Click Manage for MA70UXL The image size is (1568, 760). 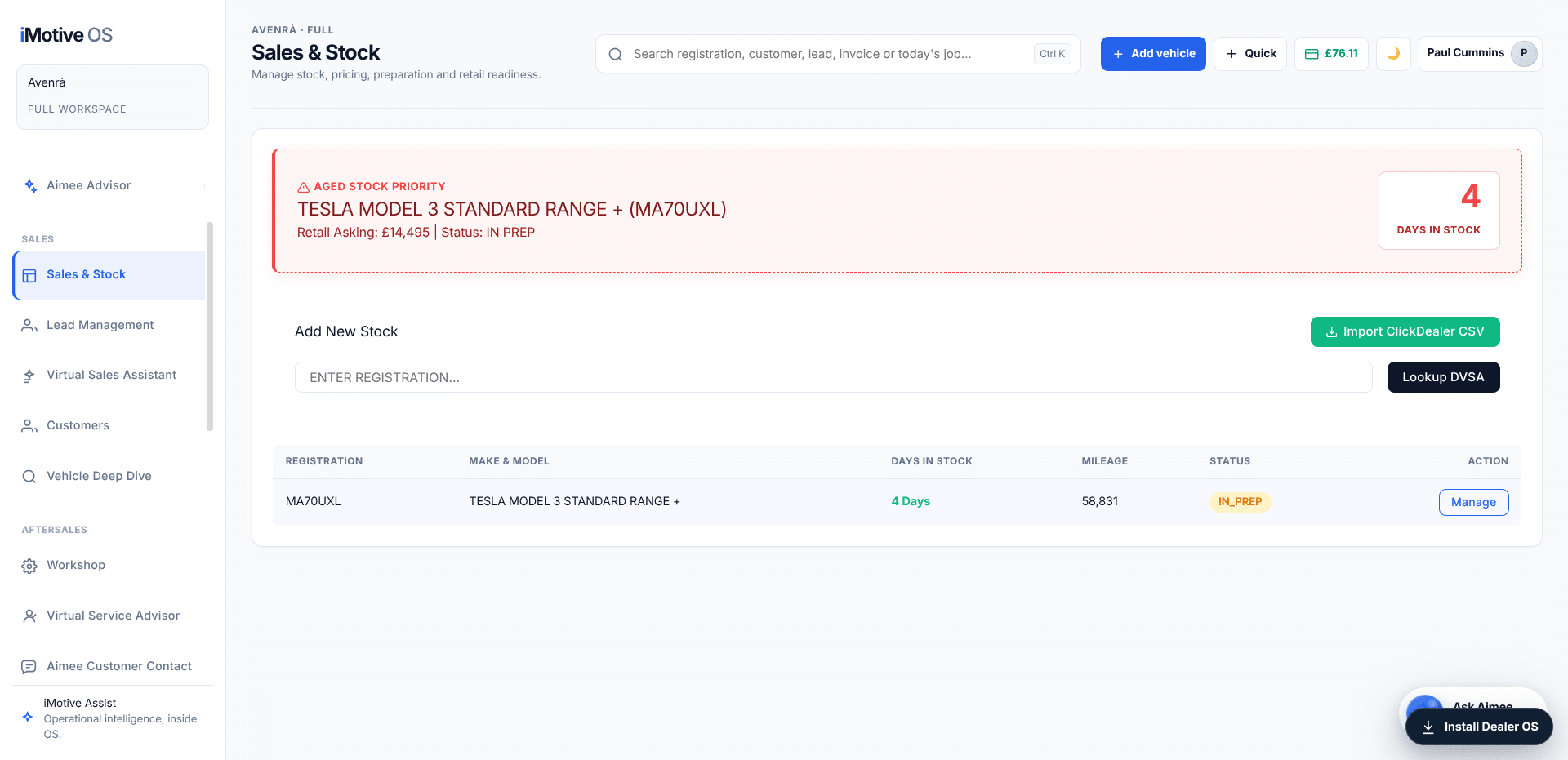point(1473,502)
